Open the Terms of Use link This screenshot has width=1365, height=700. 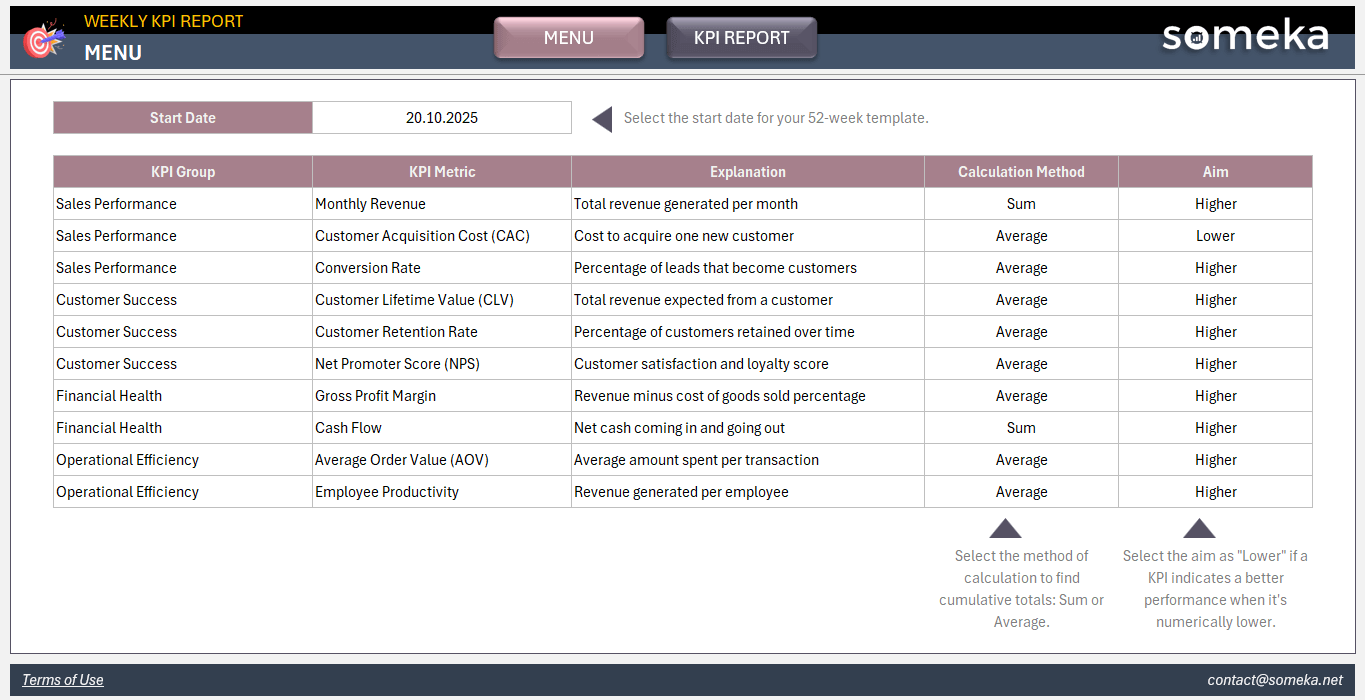[63, 680]
